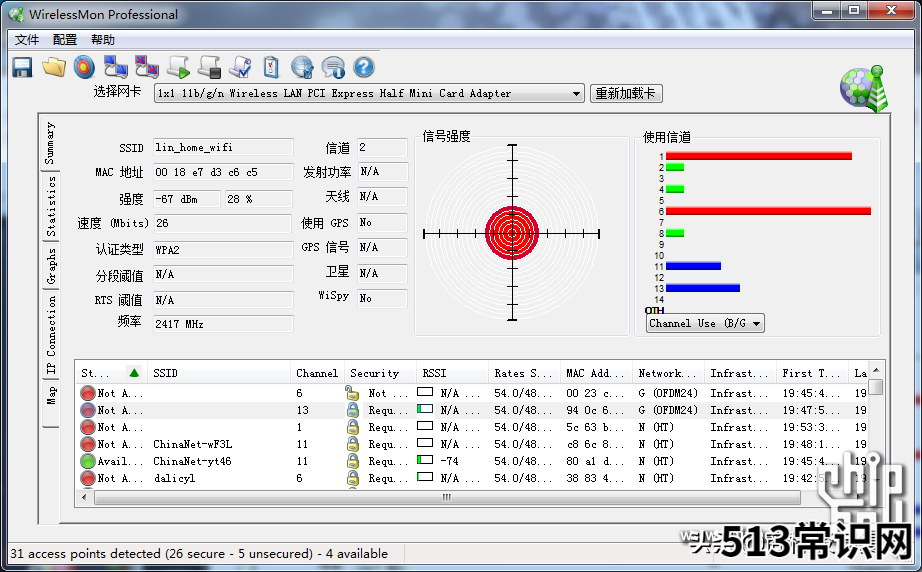The height and width of the screenshot is (572, 922).
Task: Click the globe web toolbar icon
Action: (302, 67)
